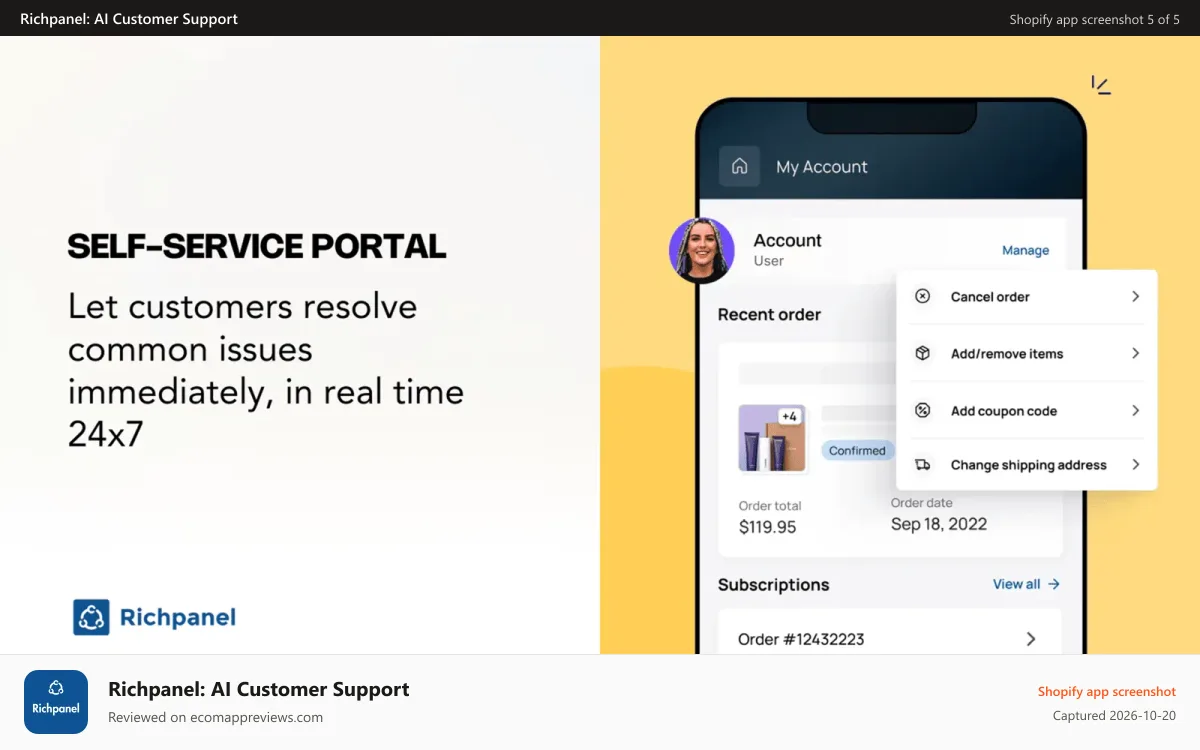Open subscription Order #12432223
1200x750 pixels.
(890, 638)
